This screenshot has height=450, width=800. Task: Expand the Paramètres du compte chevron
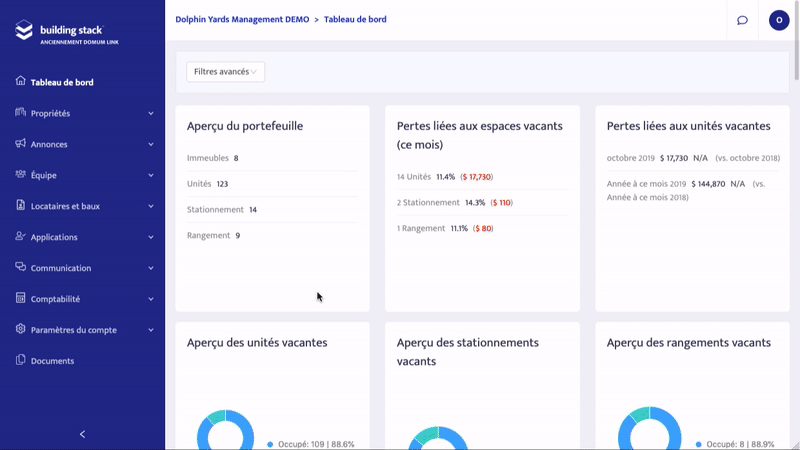click(x=151, y=331)
